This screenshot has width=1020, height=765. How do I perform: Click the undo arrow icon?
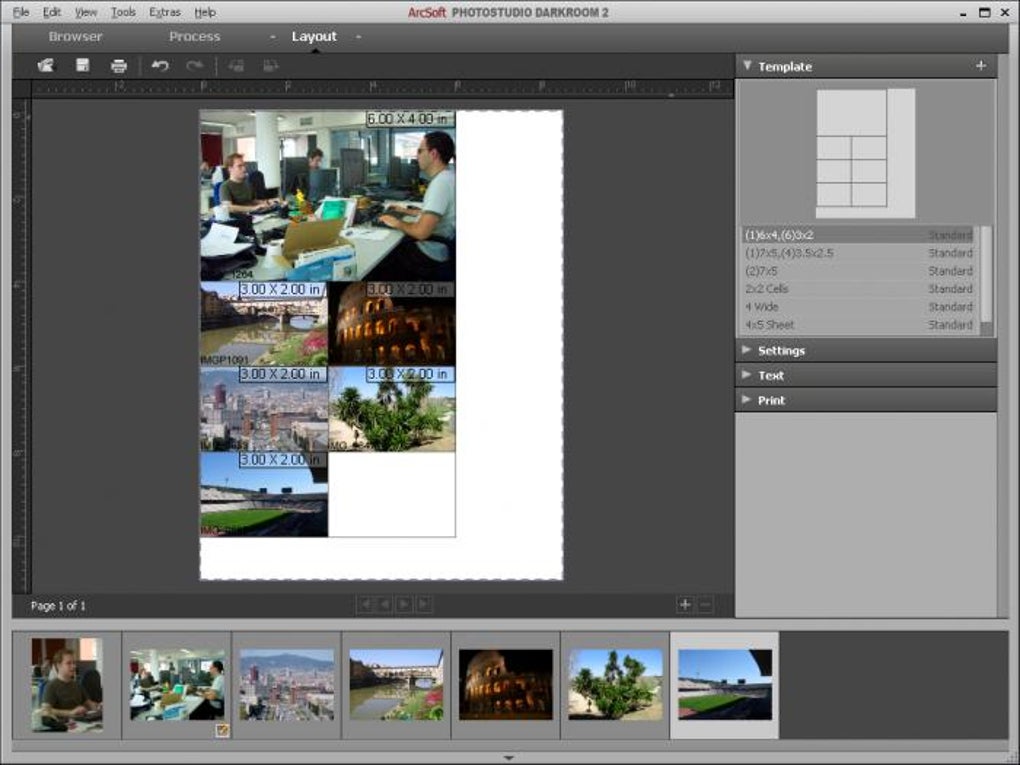pyautogui.click(x=160, y=66)
